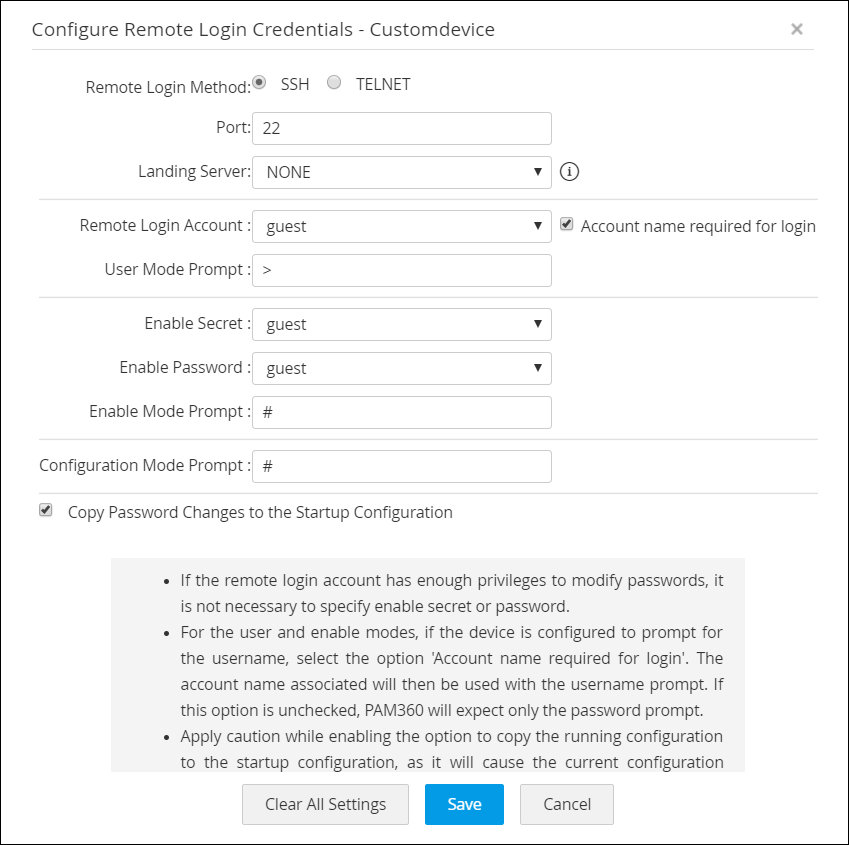This screenshot has width=849, height=845.
Task: Expand the Remote Login Account dropdown
Action: coord(401,226)
